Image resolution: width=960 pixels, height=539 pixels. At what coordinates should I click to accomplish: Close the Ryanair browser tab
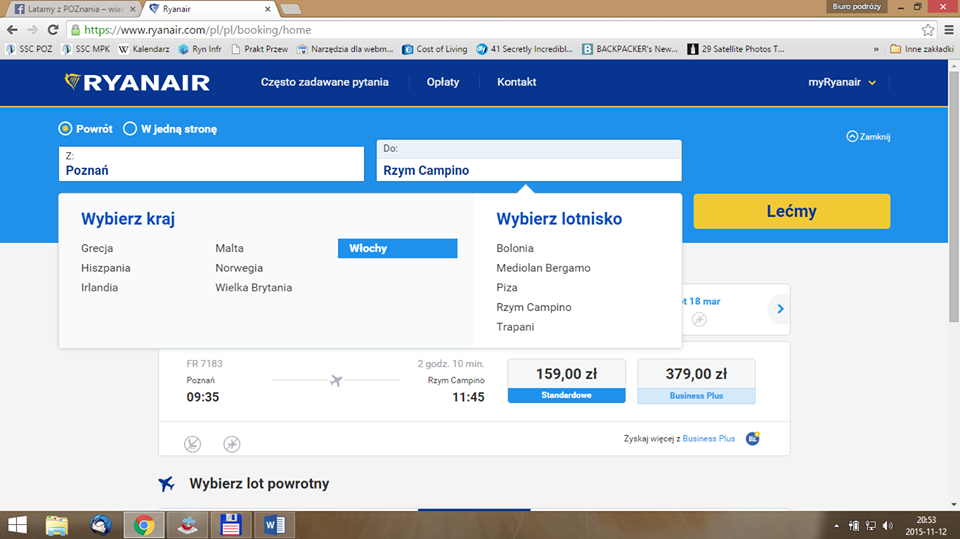(x=268, y=9)
